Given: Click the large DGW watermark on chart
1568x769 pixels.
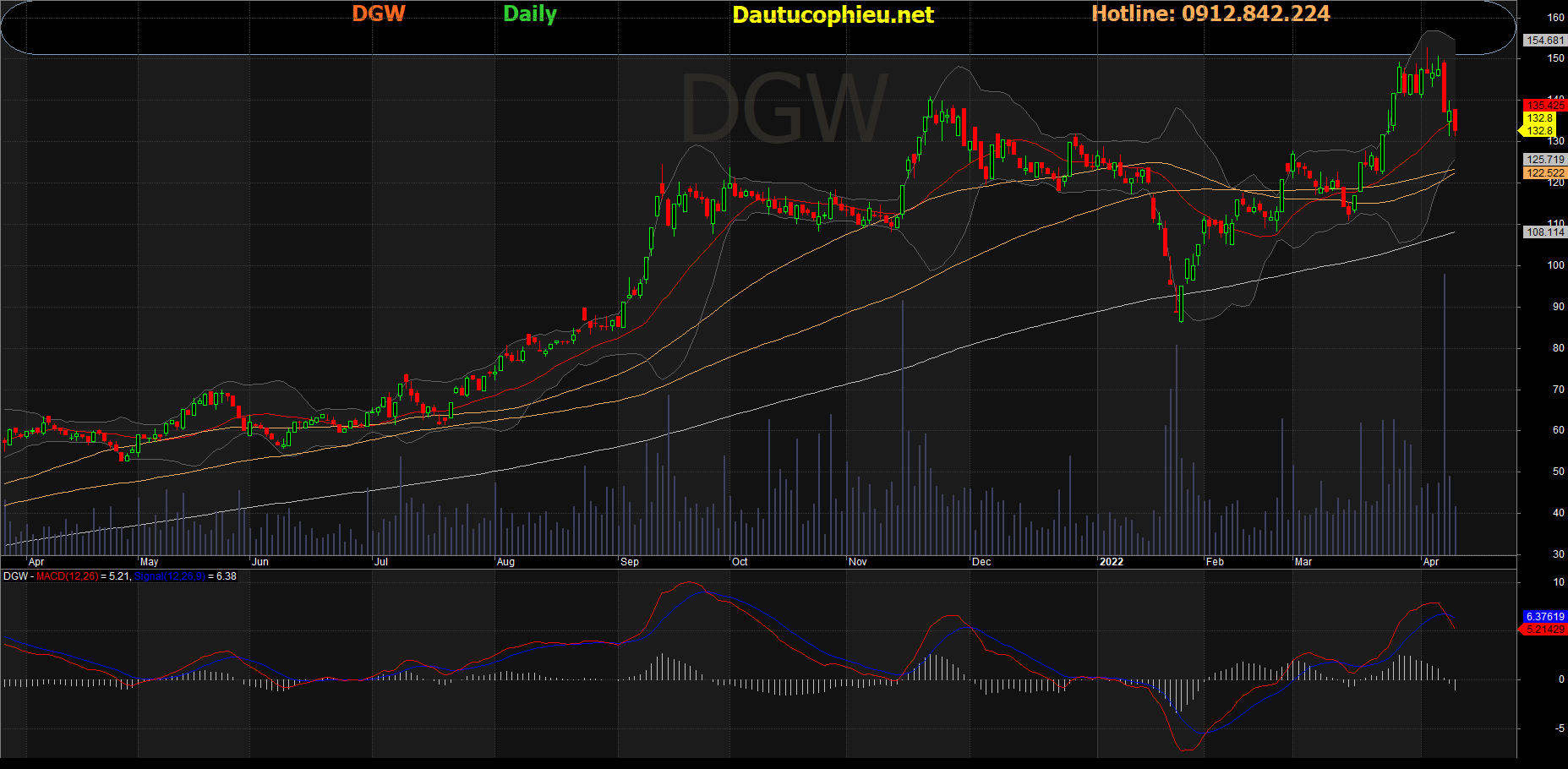Looking at the screenshot, I should tap(784, 110).
